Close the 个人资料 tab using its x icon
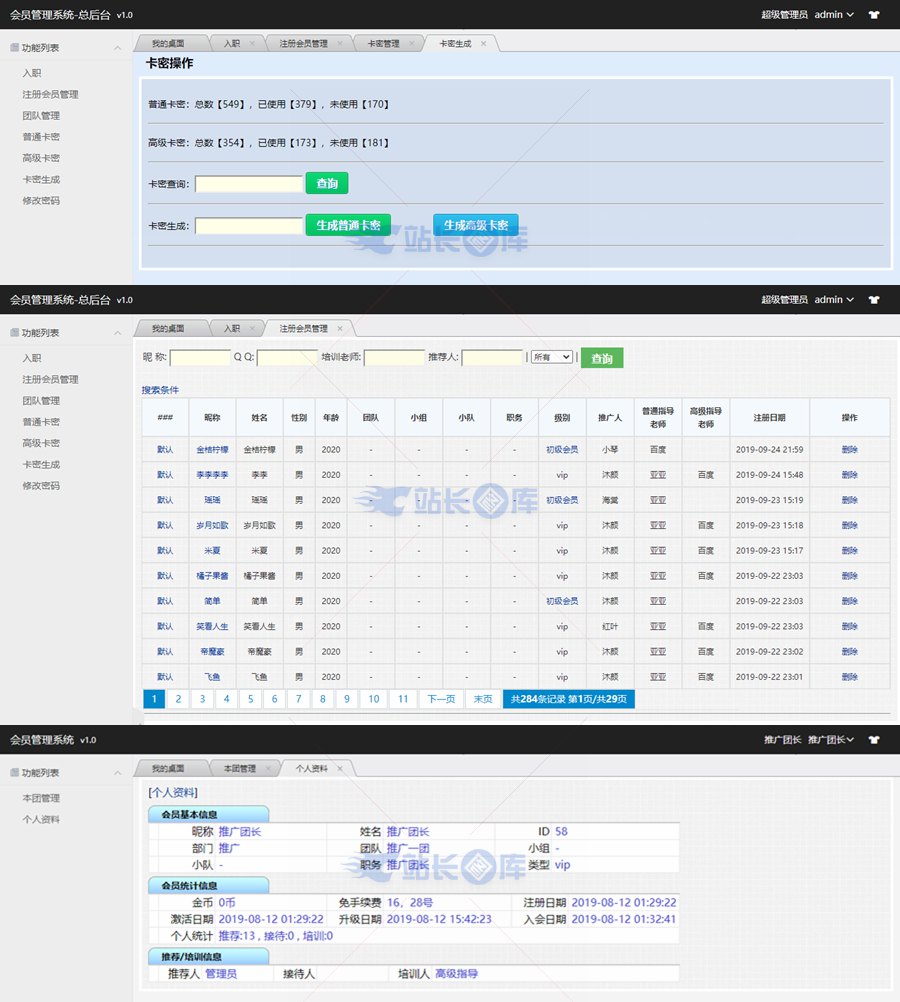900x1002 pixels. point(339,768)
